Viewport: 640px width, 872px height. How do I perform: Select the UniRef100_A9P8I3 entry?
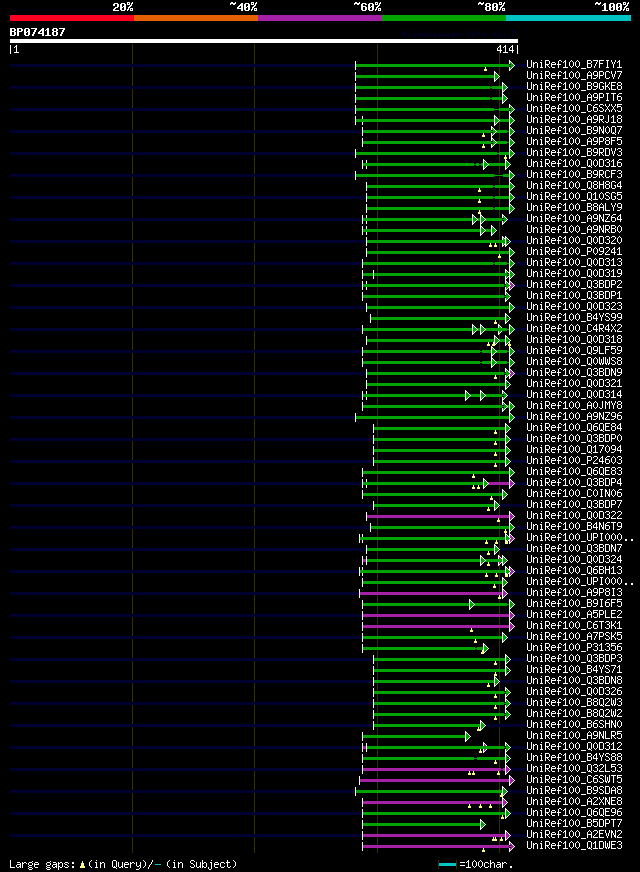coord(574,593)
